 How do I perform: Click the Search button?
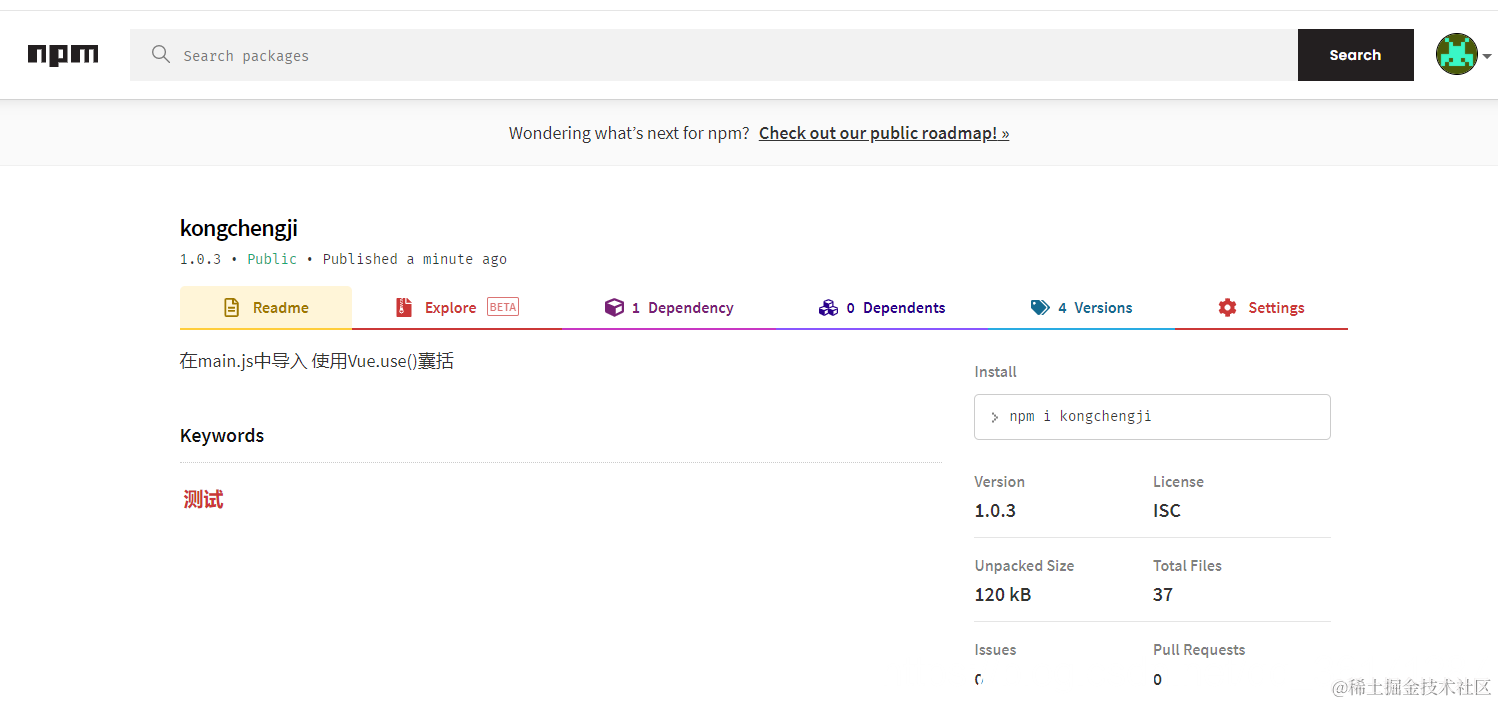(x=1356, y=55)
